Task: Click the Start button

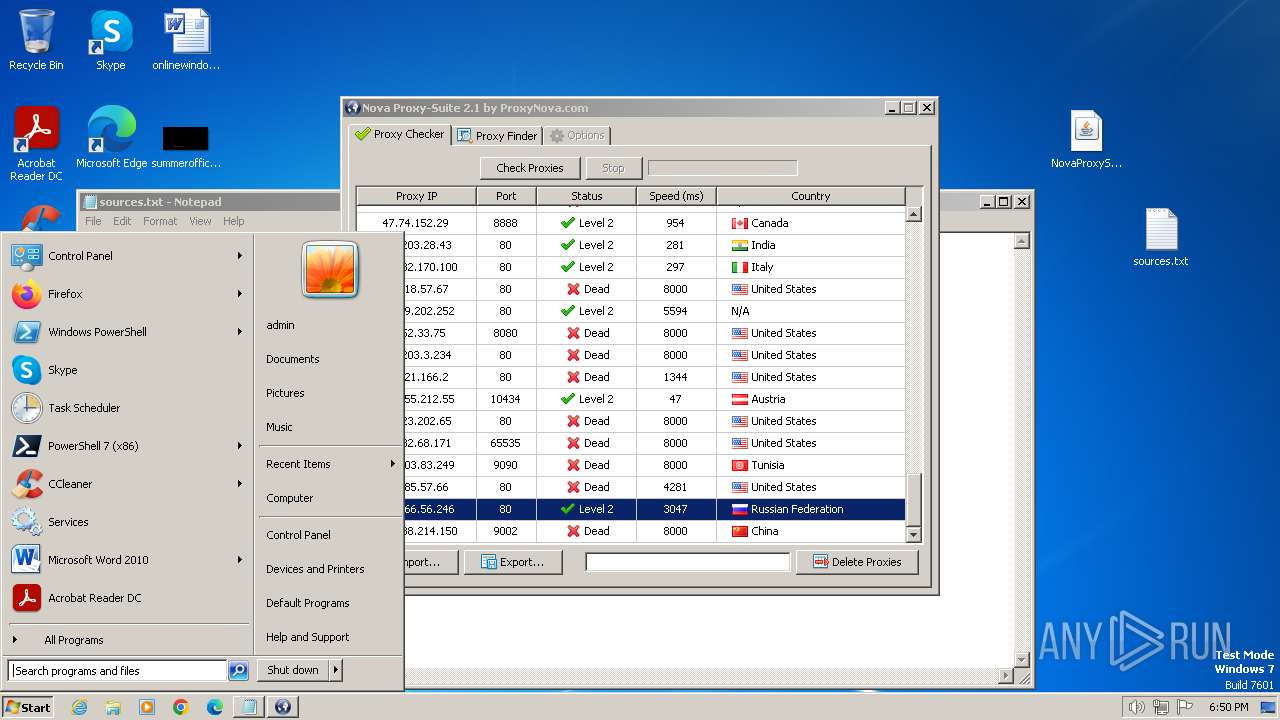Action: coord(28,707)
